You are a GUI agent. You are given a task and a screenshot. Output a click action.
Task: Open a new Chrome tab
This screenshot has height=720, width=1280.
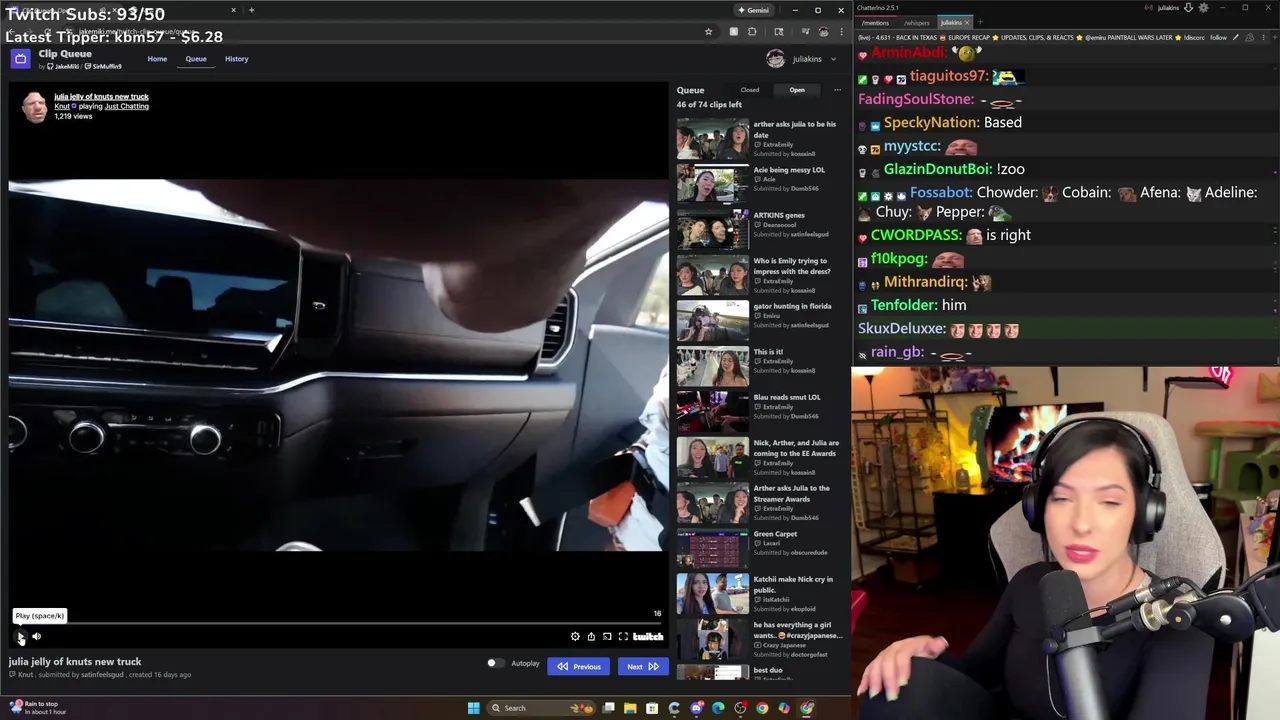pos(251,10)
